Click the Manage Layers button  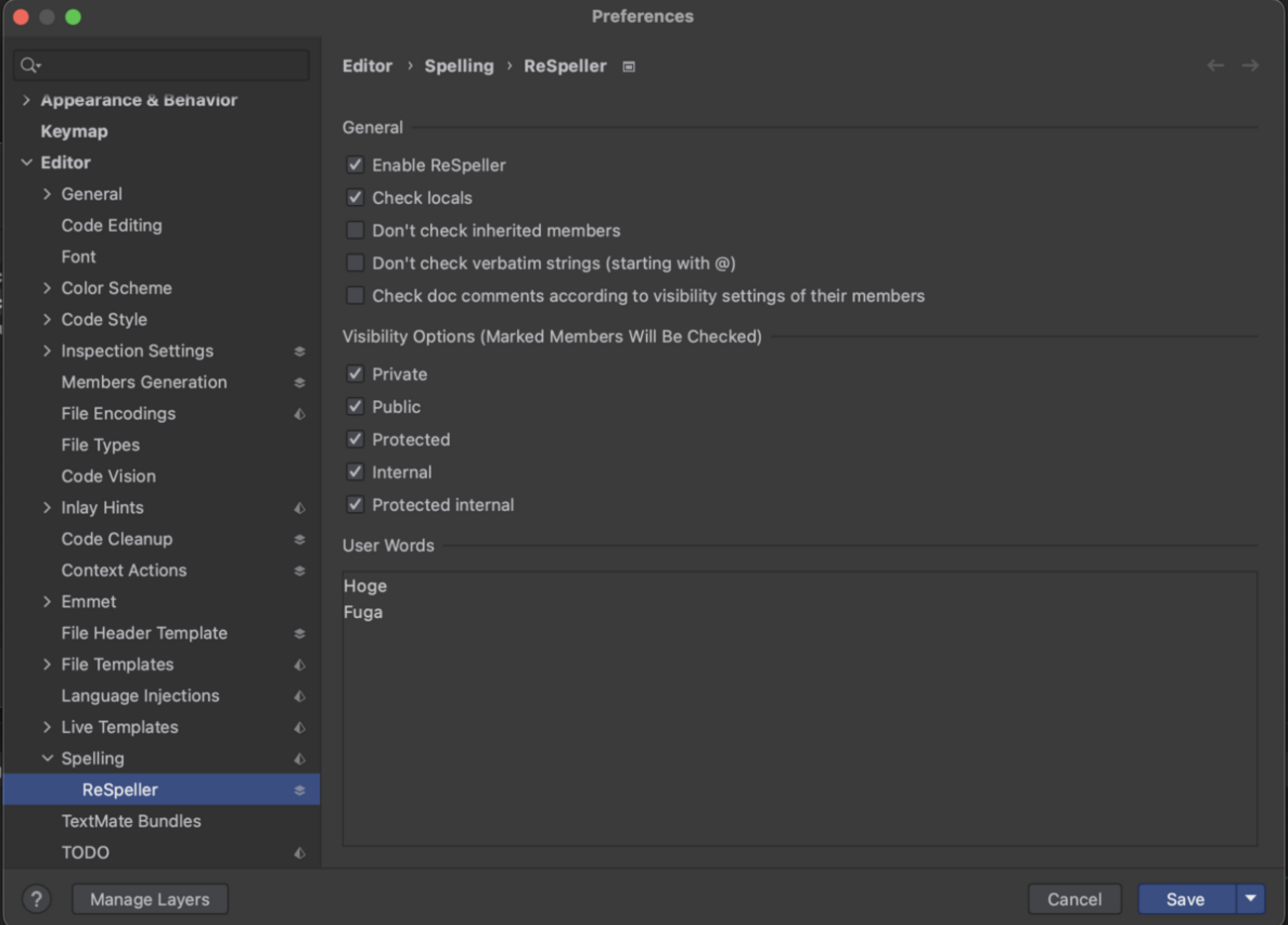(150, 899)
